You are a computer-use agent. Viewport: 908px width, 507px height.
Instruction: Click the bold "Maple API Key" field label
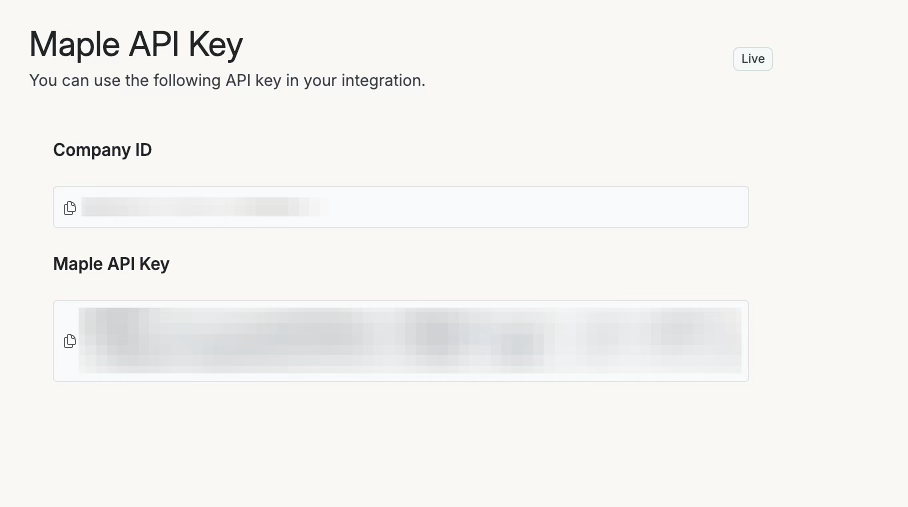click(x=111, y=264)
